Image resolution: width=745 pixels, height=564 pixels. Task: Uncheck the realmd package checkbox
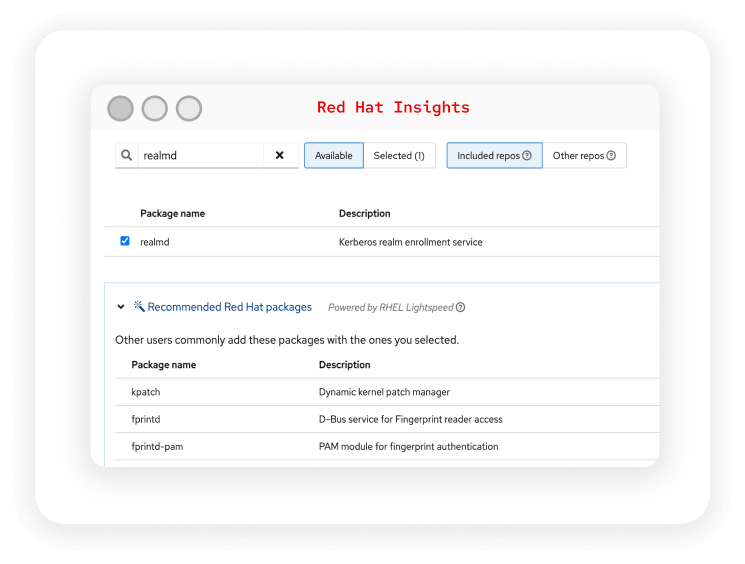click(125, 241)
